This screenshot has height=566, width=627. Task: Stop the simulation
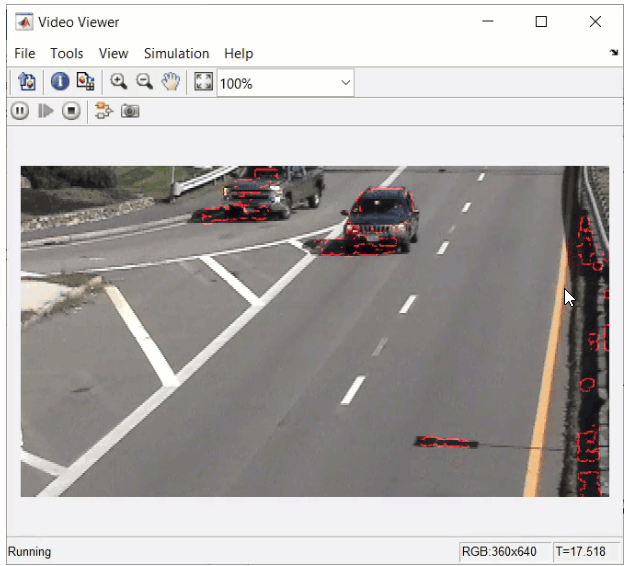pos(71,111)
